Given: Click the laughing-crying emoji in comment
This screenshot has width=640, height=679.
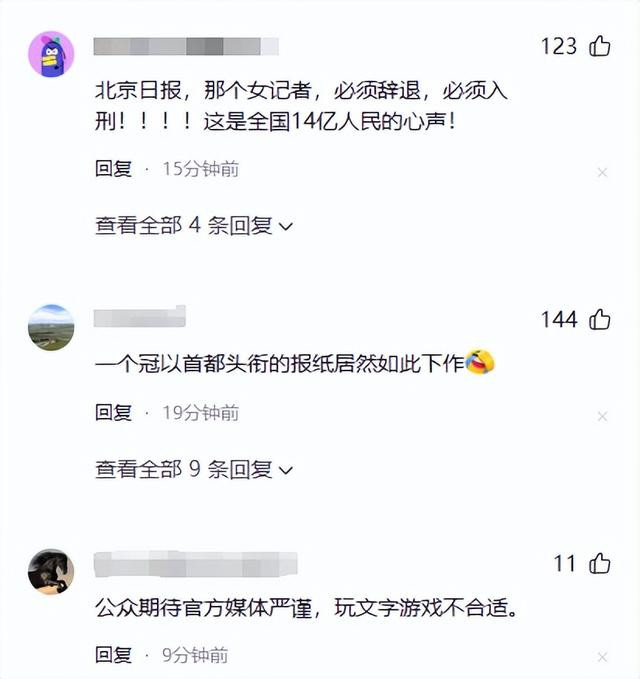Looking at the screenshot, I should 479,362.
